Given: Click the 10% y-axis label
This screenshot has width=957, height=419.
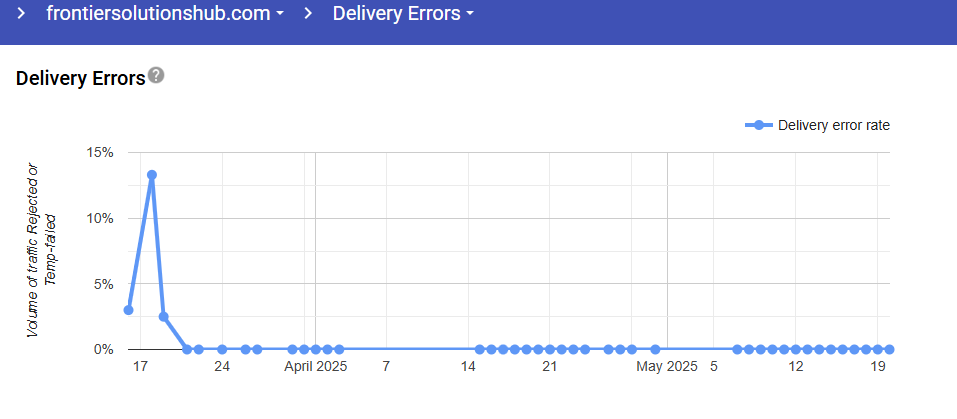Looking at the screenshot, I should point(101,218).
